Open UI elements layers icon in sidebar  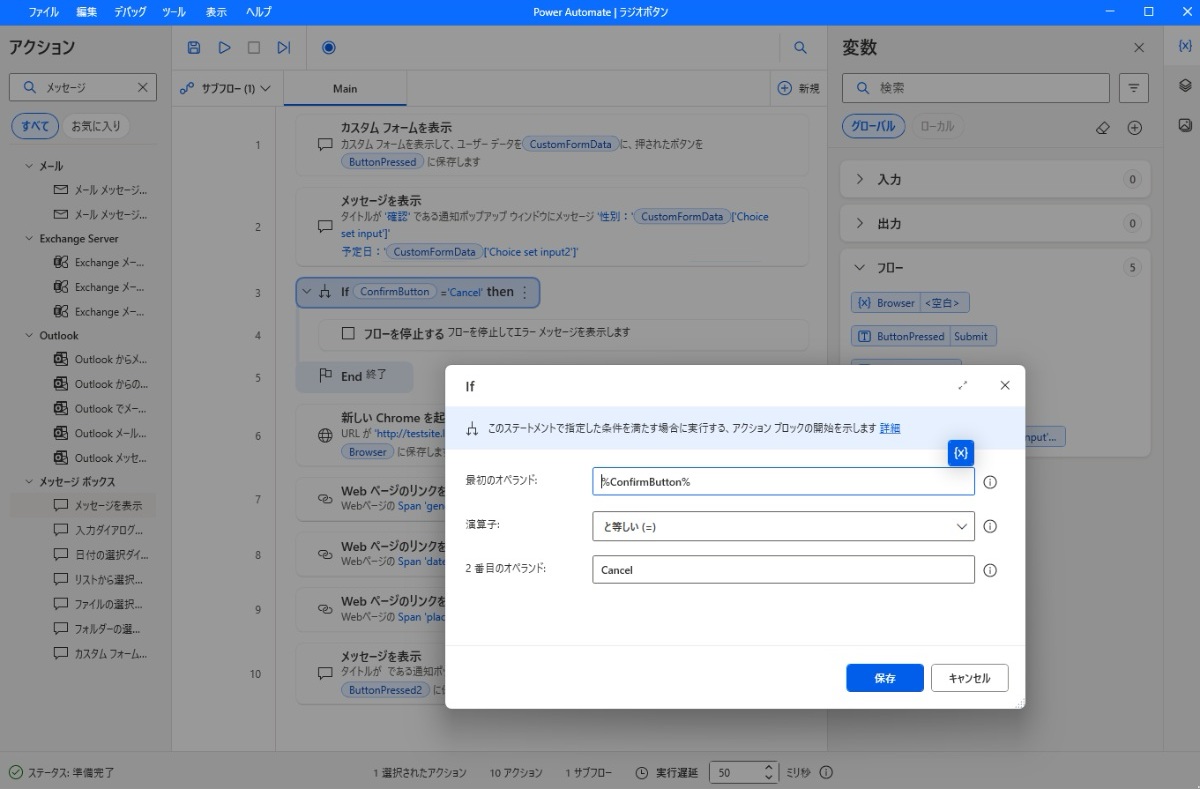(1184, 86)
